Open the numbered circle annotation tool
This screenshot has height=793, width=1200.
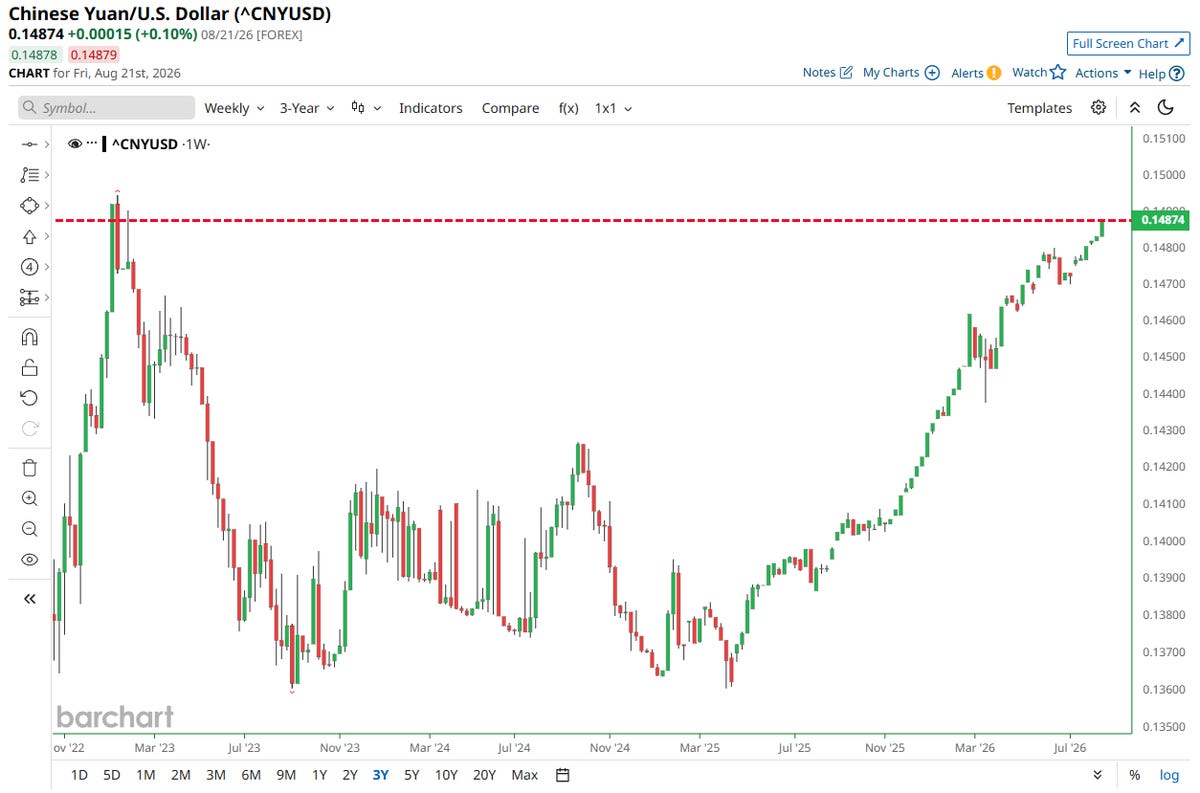tap(29, 266)
